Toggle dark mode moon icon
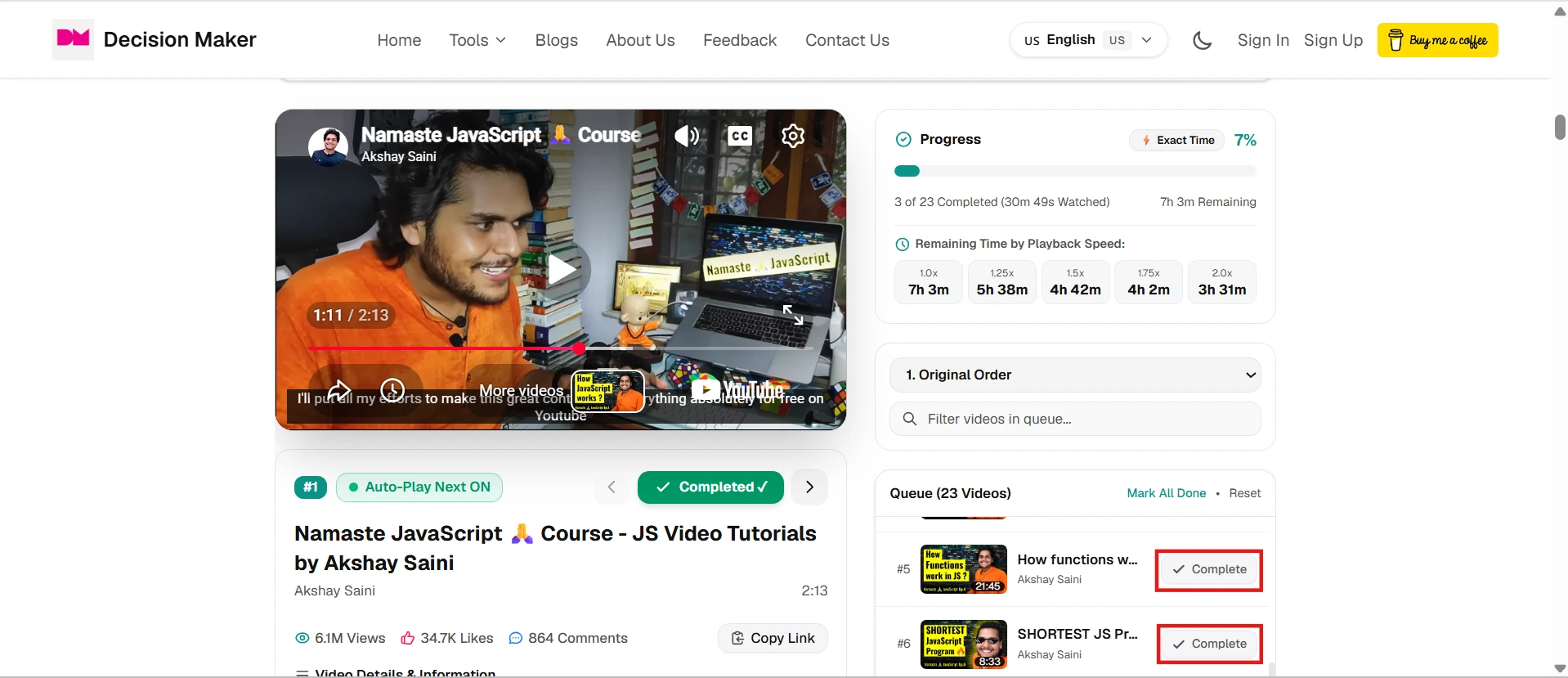 tap(1202, 40)
